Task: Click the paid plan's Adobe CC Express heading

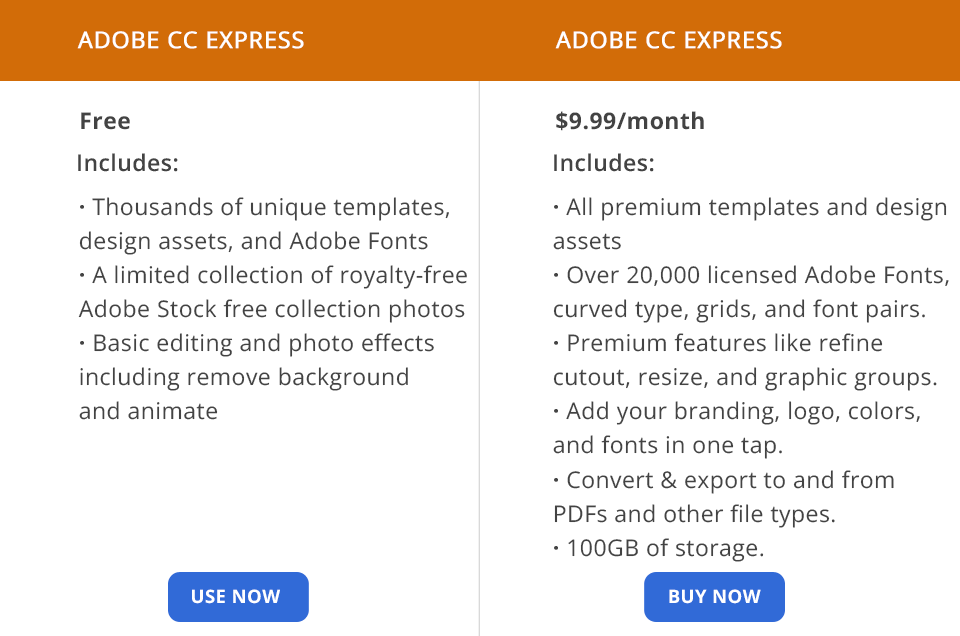Action: click(669, 41)
